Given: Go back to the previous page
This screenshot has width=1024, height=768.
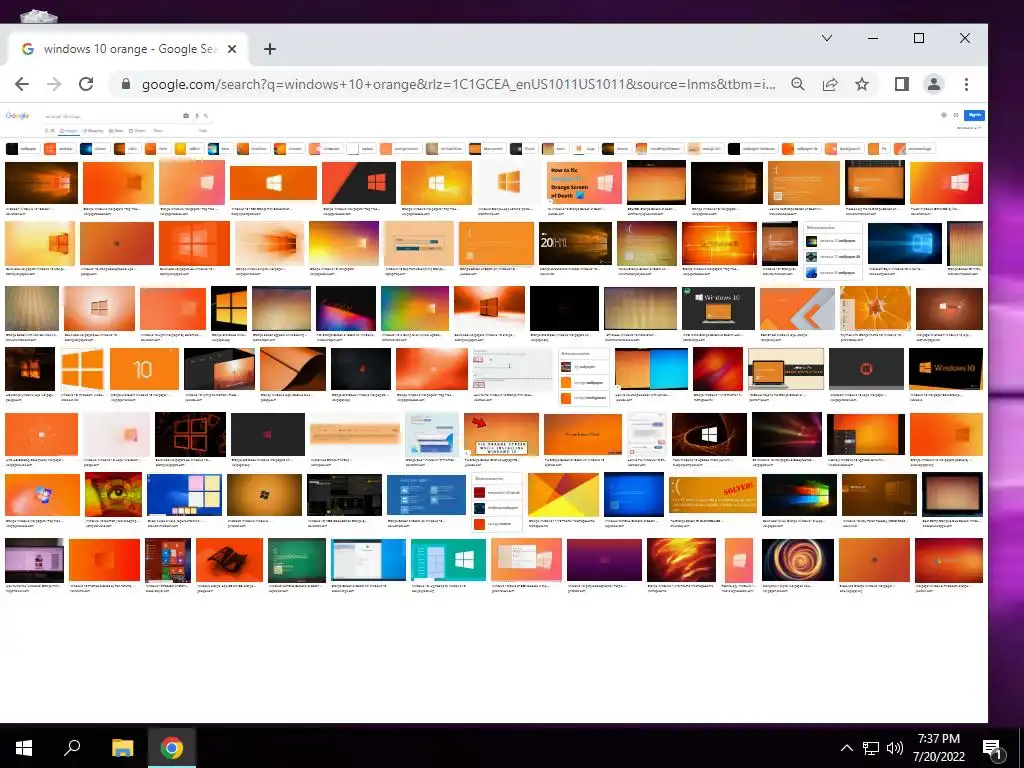Looking at the screenshot, I should 22,84.
